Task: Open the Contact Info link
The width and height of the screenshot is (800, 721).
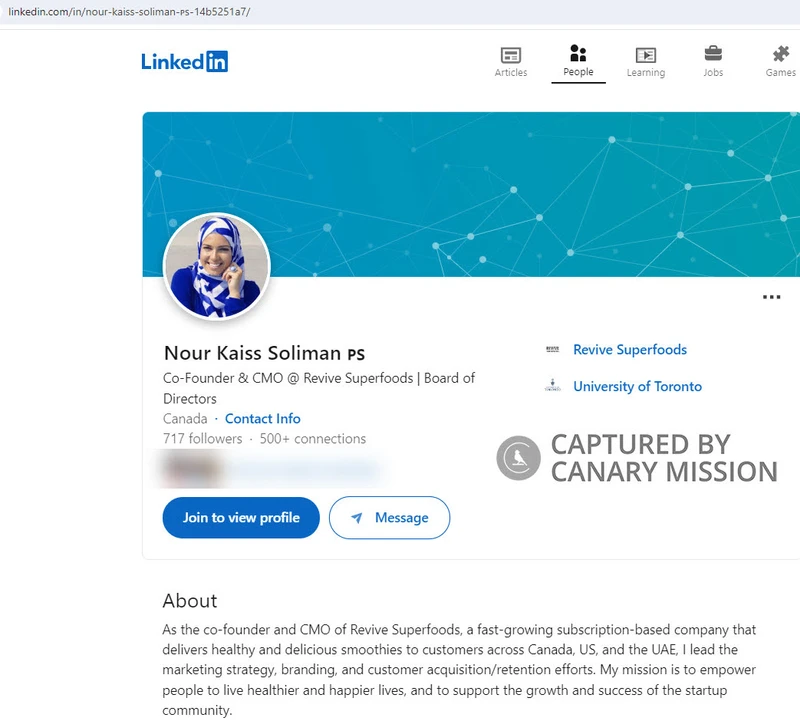Action: point(263,418)
